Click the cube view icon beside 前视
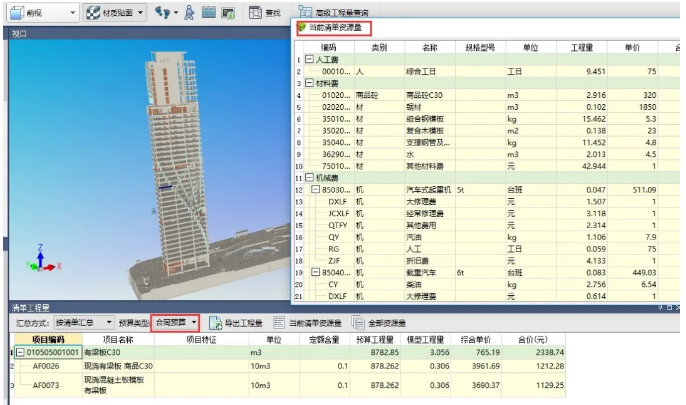The width and height of the screenshot is (686, 405). point(17,13)
